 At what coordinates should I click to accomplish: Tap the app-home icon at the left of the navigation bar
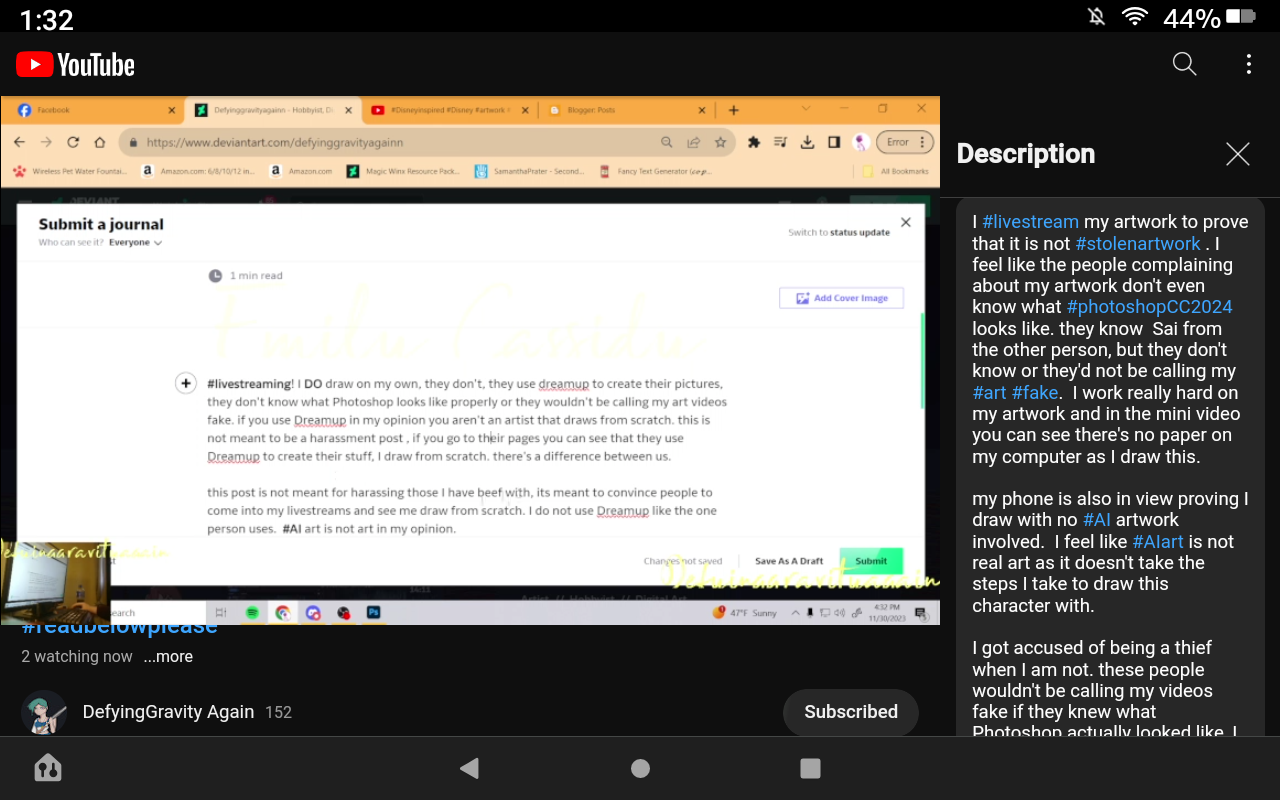(48, 768)
